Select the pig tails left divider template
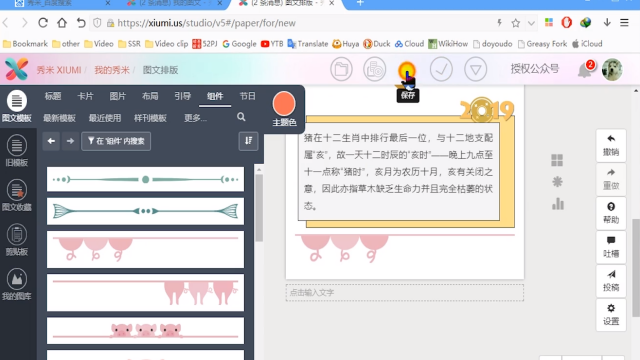The image size is (640, 360). tap(145, 249)
